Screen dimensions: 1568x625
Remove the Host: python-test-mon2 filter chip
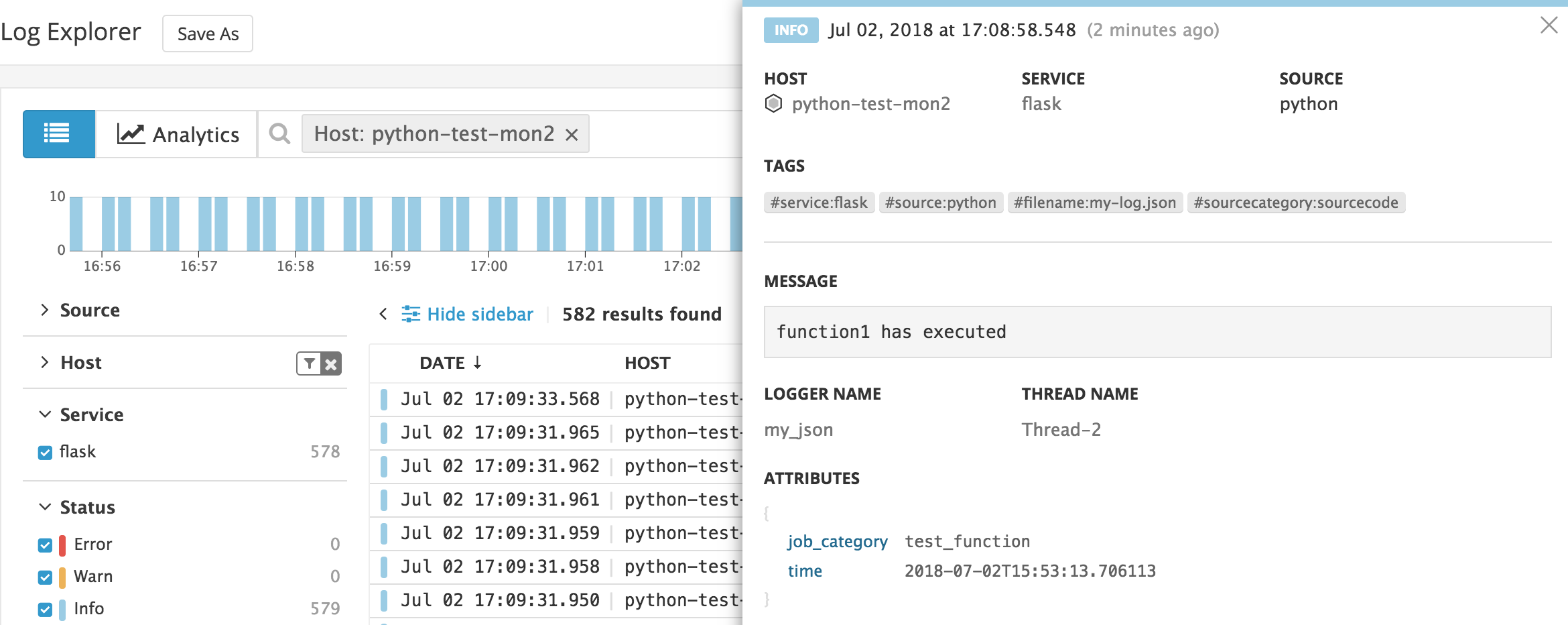tap(571, 134)
